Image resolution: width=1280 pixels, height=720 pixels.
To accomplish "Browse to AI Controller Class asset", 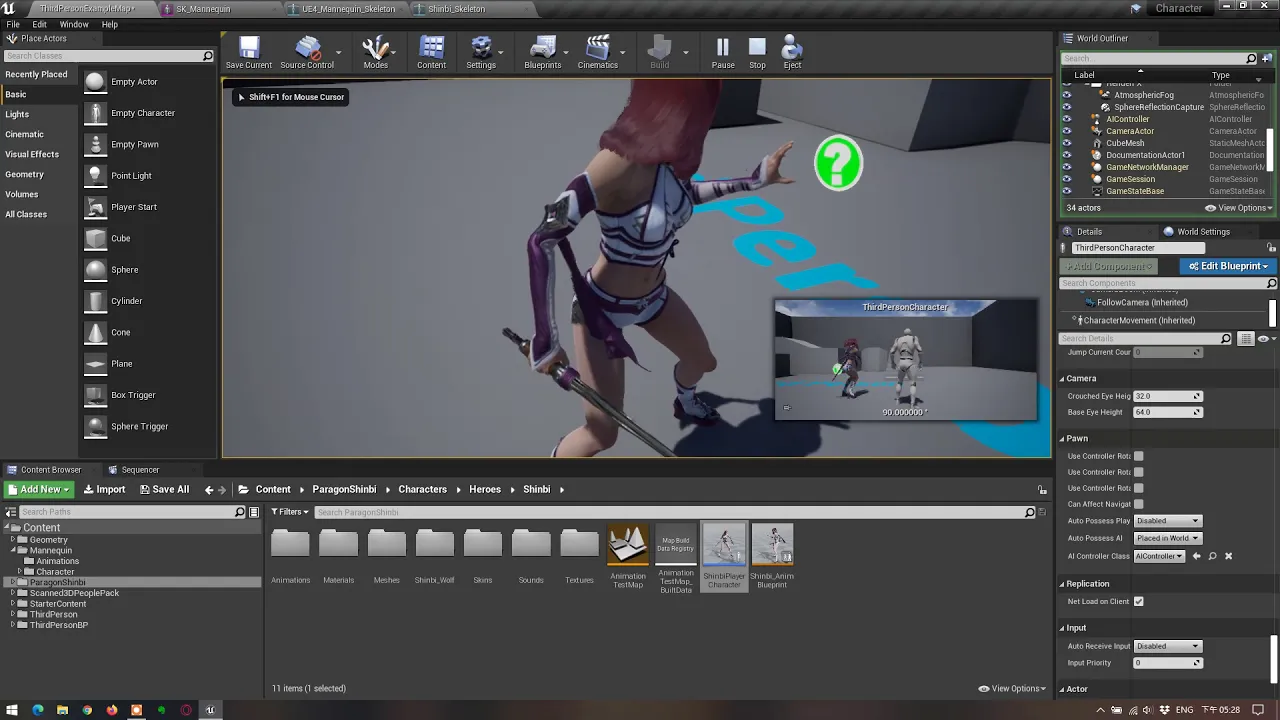I will (1212, 556).
